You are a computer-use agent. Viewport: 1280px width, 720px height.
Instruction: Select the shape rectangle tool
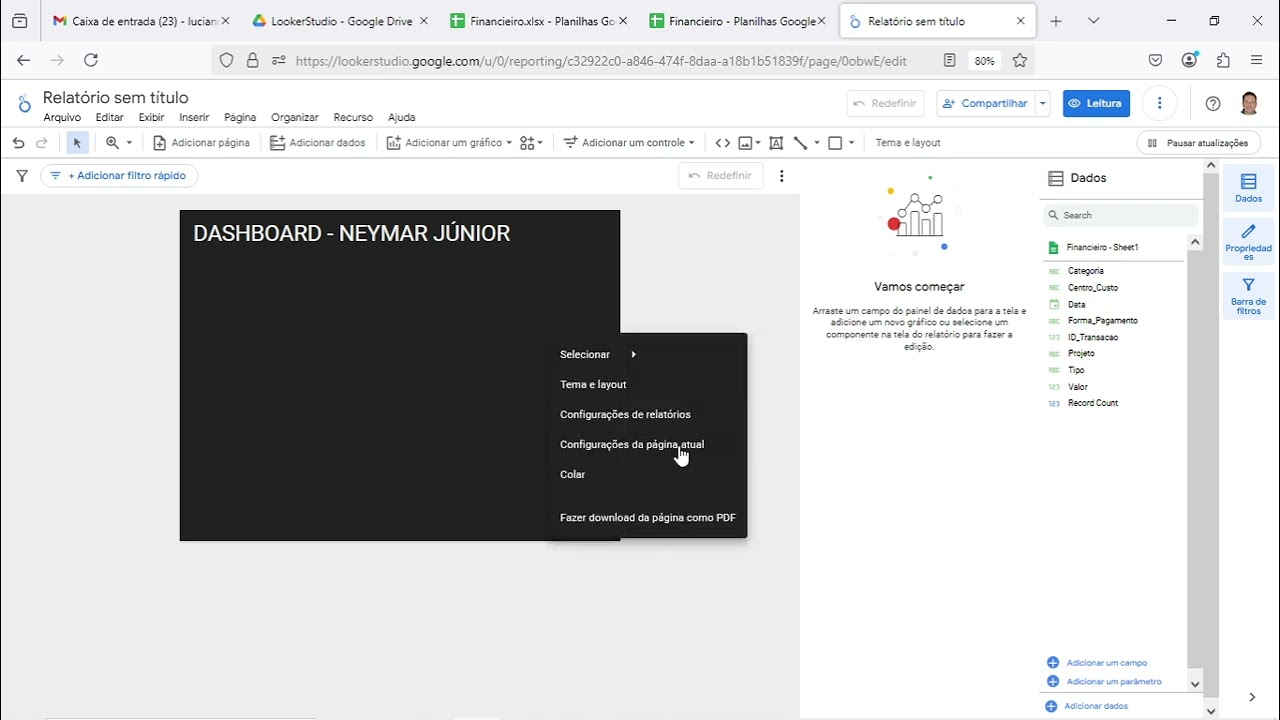[x=835, y=143]
